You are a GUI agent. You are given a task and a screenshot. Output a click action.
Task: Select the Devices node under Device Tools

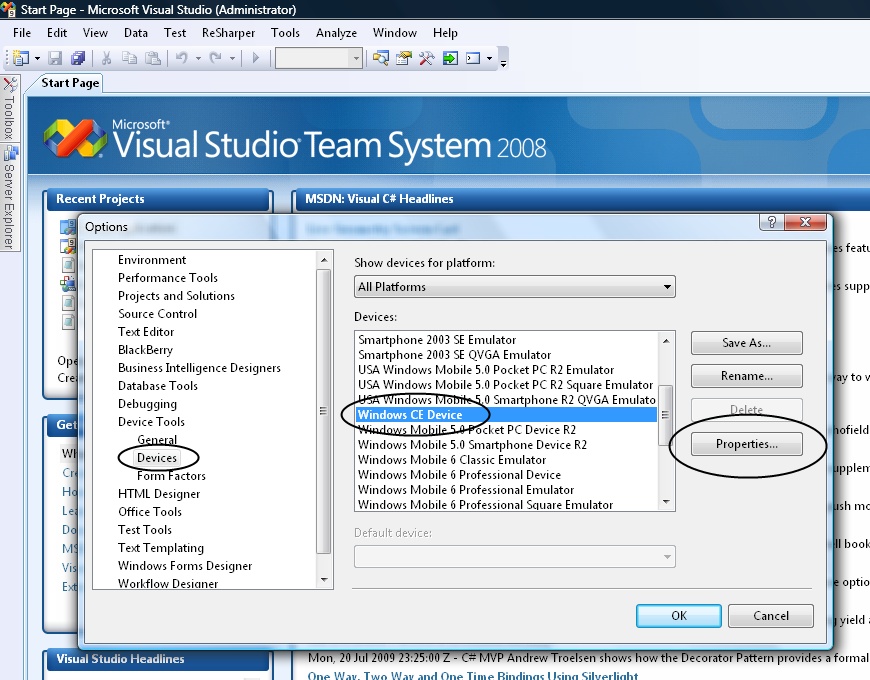(157, 458)
